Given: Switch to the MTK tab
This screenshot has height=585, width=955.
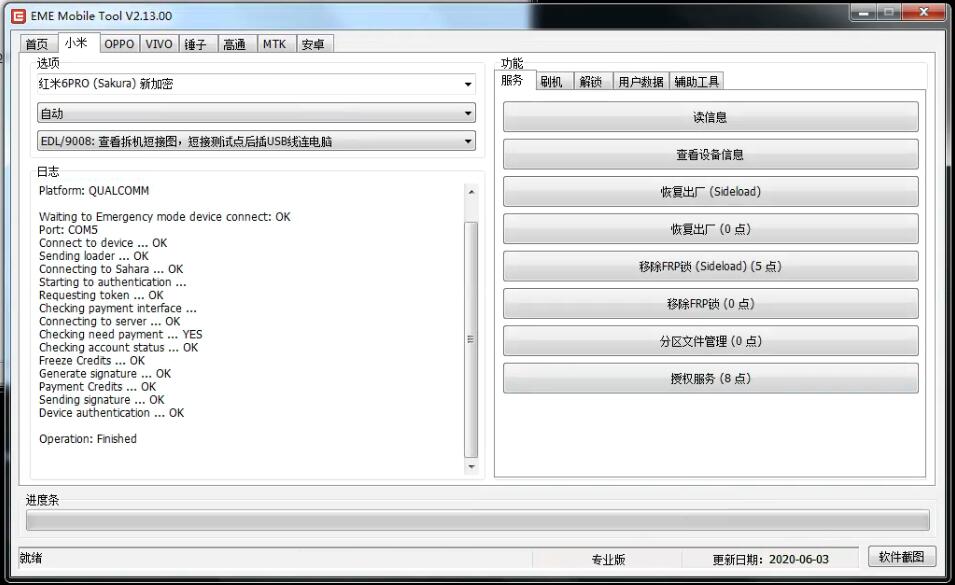Looking at the screenshot, I should tap(275, 44).
